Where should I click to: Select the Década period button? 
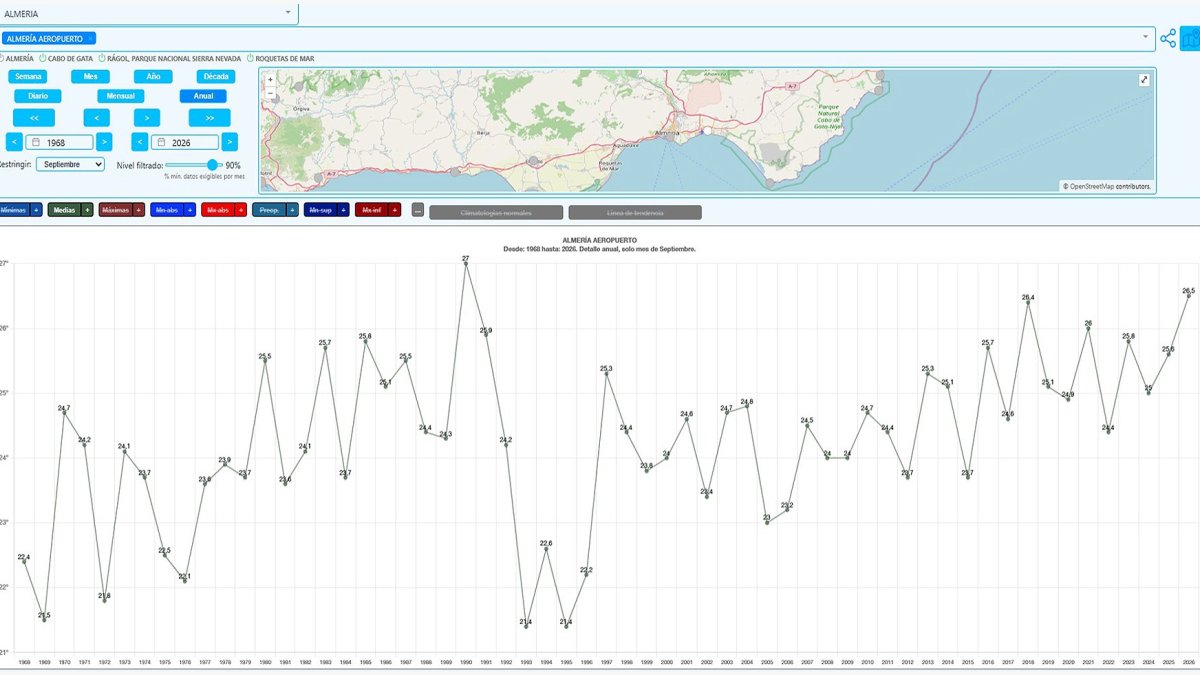214,76
